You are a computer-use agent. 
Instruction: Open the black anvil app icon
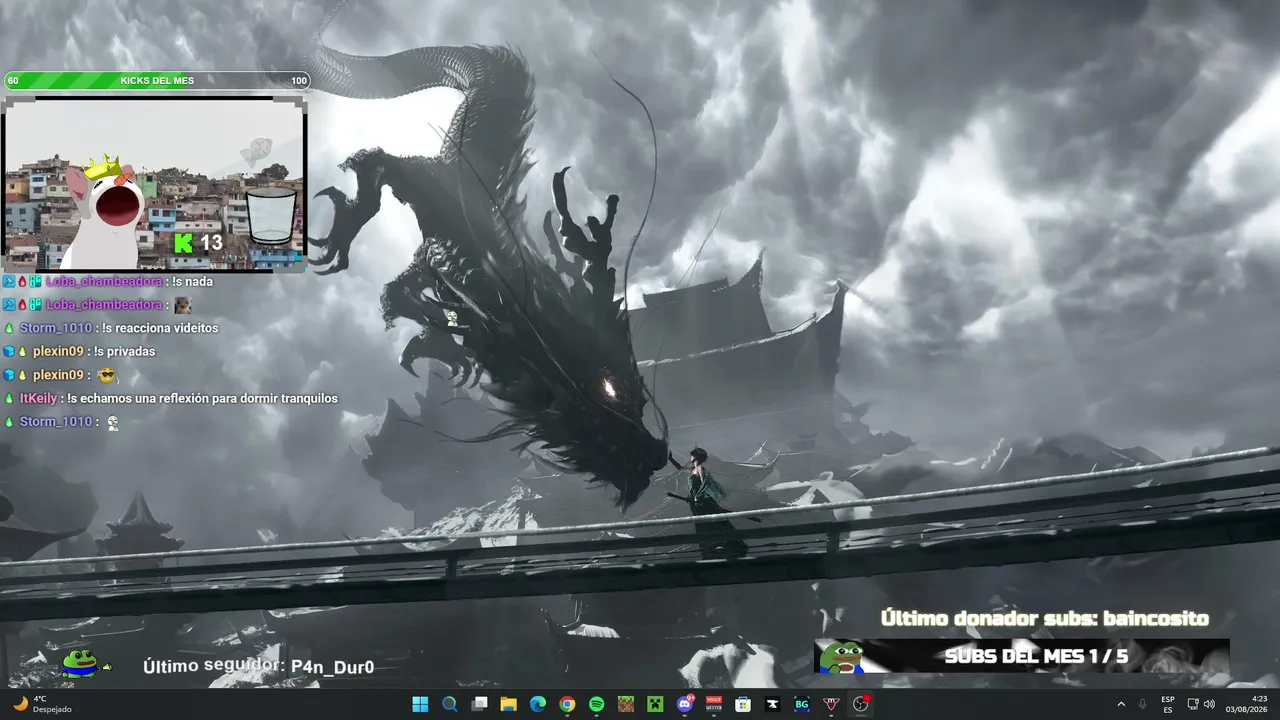[x=772, y=704]
